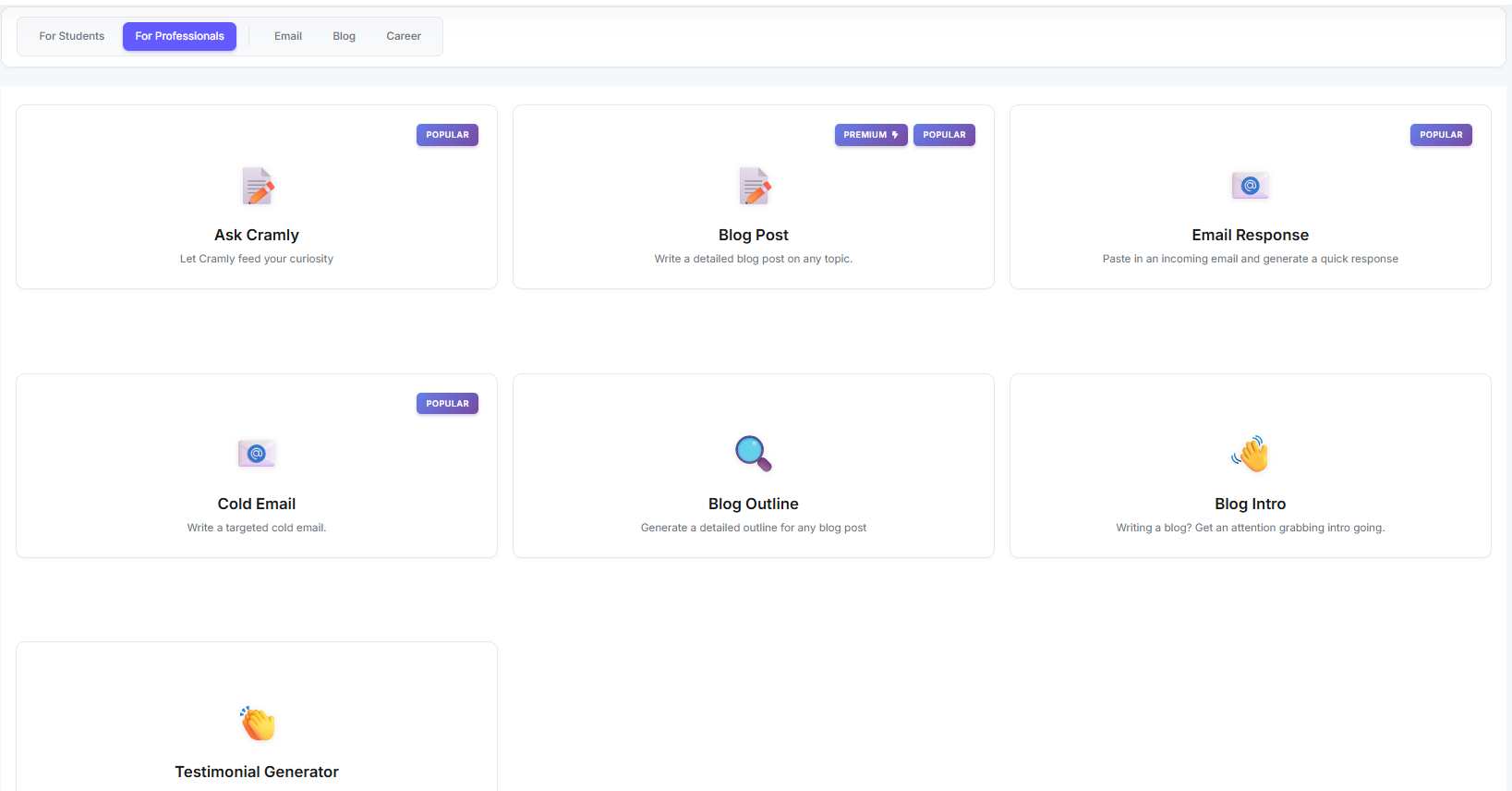Click the POPULAR badge on Cold Email

(447, 404)
